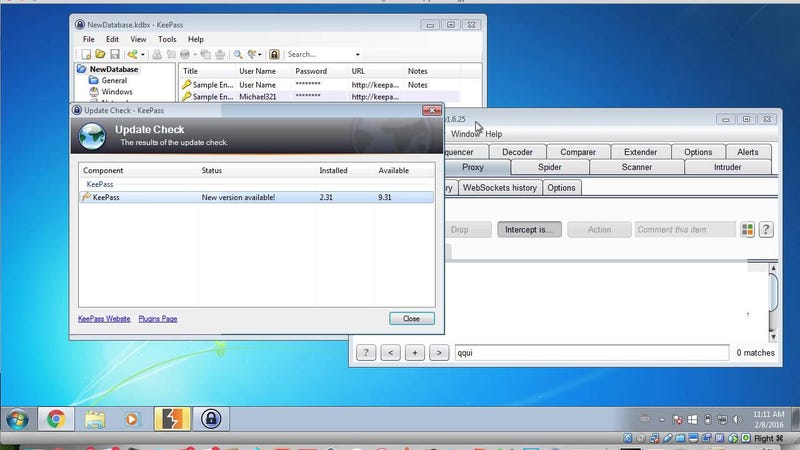This screenshot has height=450, width=800.
Task: Show hidden tray icons arrow
Action: 662,420
